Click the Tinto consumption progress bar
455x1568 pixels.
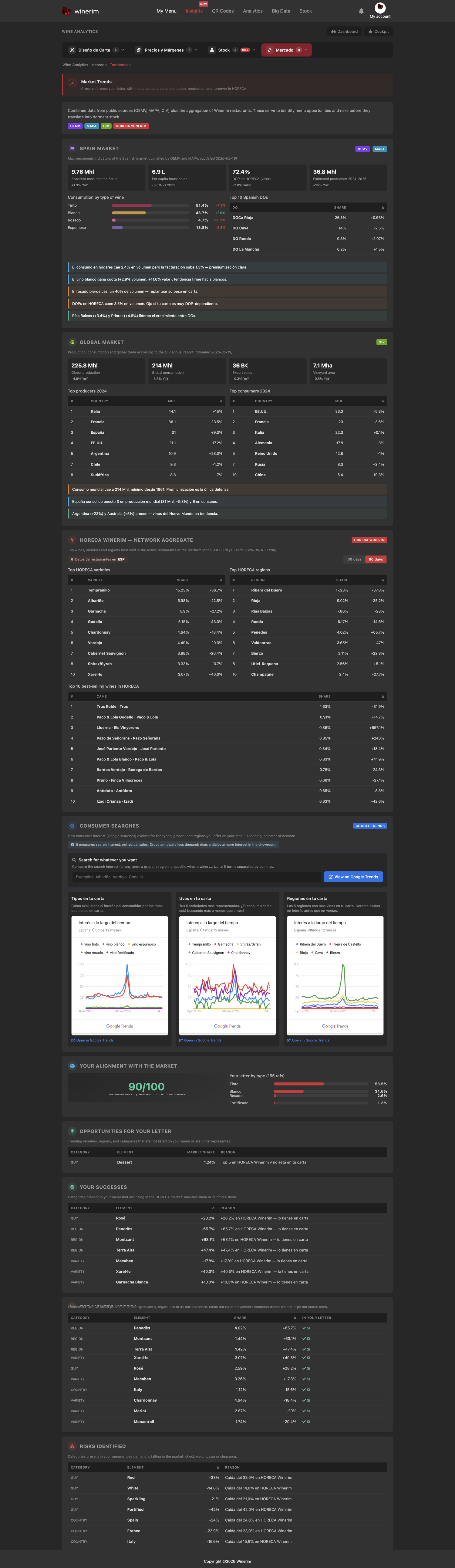point(150,206)
